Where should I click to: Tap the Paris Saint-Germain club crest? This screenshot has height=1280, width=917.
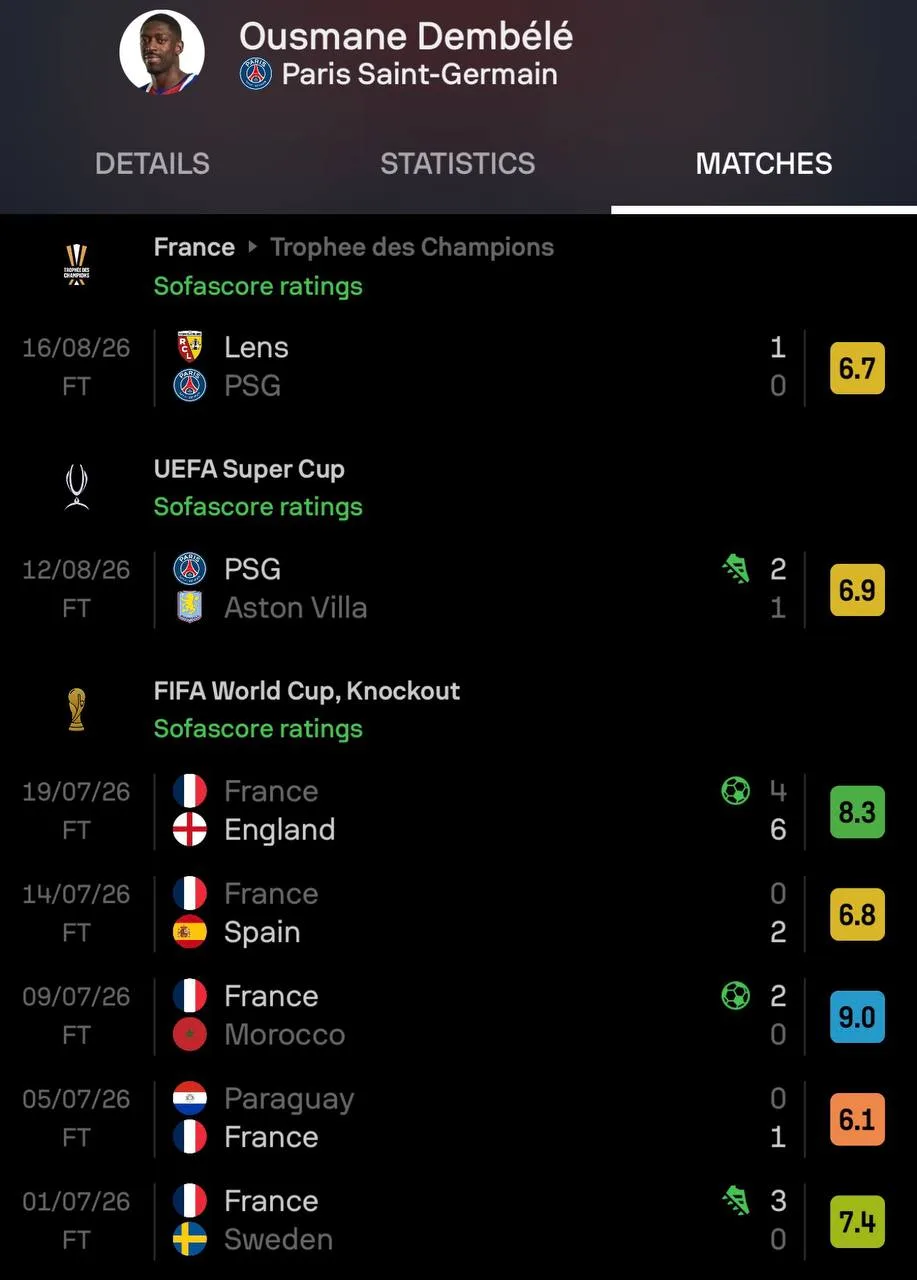point(256,74)
